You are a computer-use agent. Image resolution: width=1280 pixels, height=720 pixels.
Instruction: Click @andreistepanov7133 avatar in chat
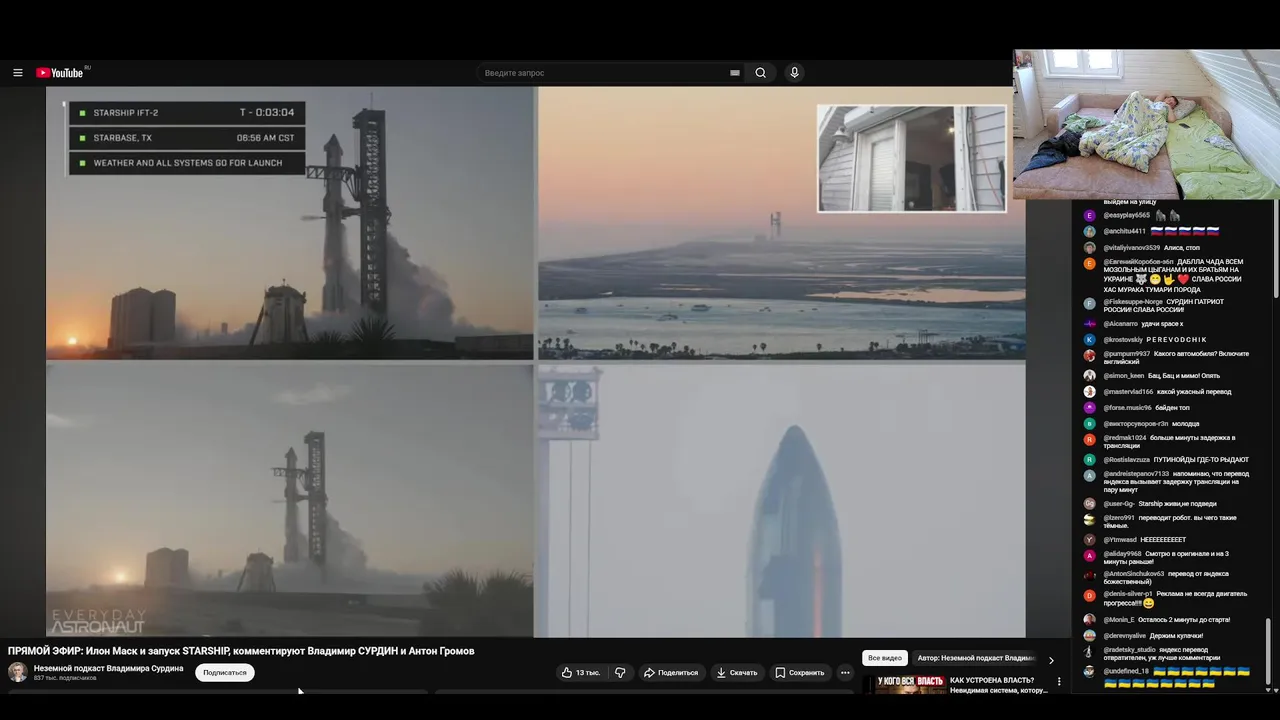[x=1090, y=475]
